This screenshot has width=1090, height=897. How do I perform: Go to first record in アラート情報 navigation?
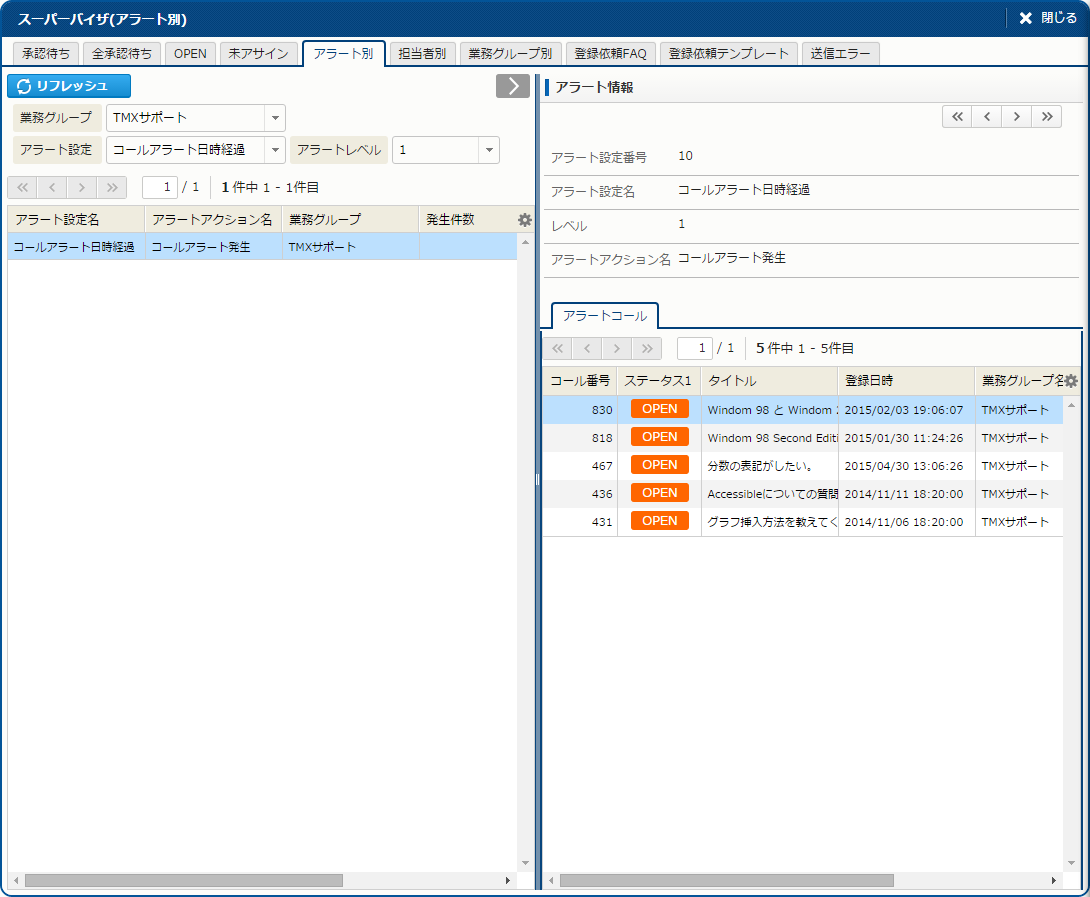(x=957, y=117)
